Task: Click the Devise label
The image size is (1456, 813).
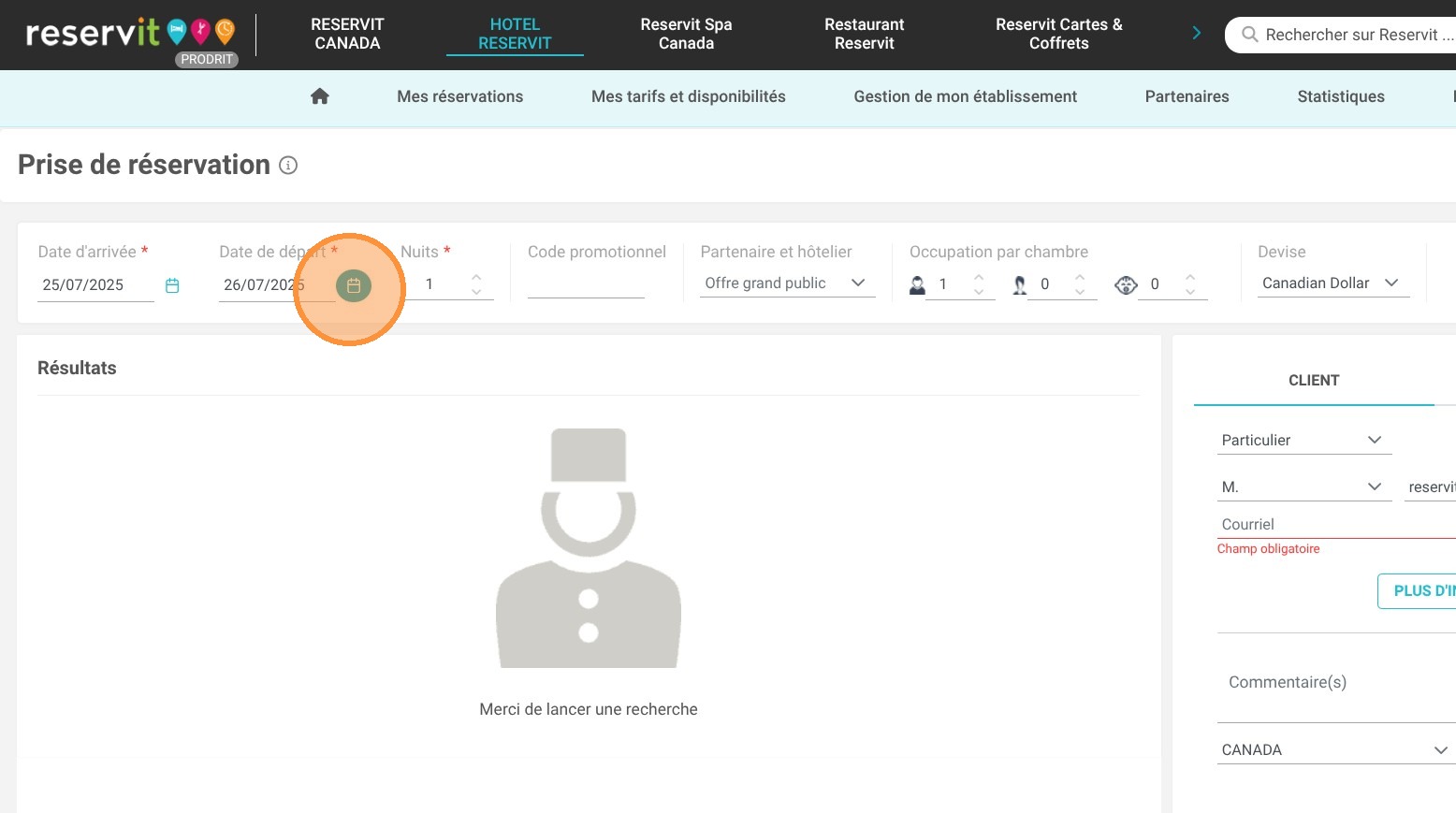Action: click(1281, 252)
